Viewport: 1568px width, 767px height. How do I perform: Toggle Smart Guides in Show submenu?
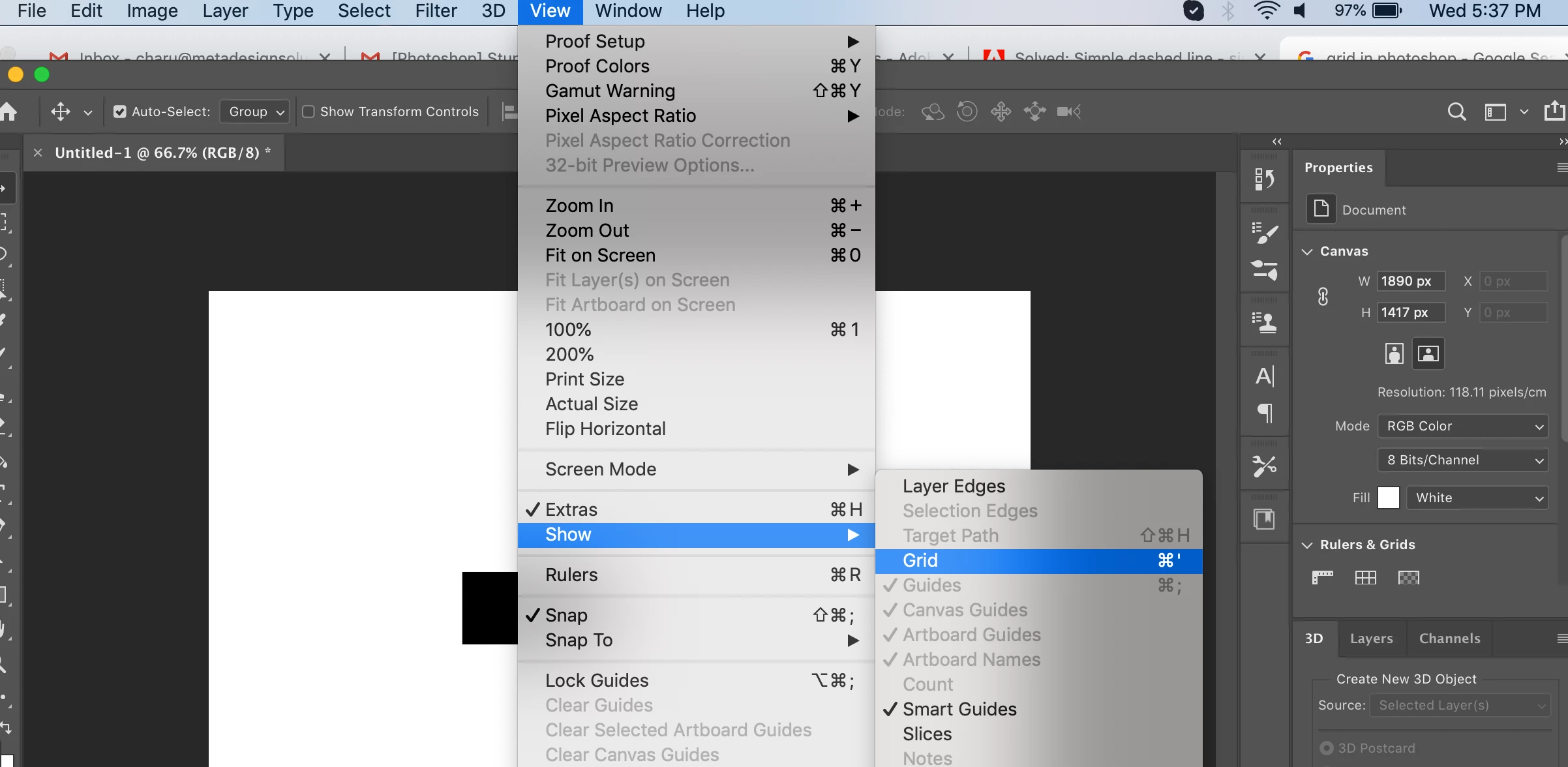pos(959,709)
